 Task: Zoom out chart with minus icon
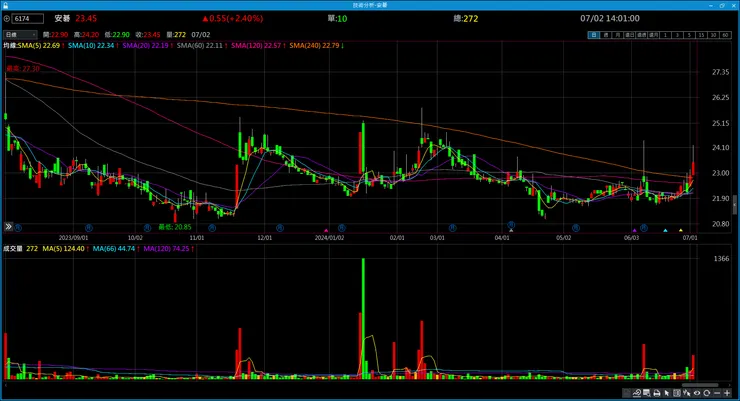click(717, 393)
